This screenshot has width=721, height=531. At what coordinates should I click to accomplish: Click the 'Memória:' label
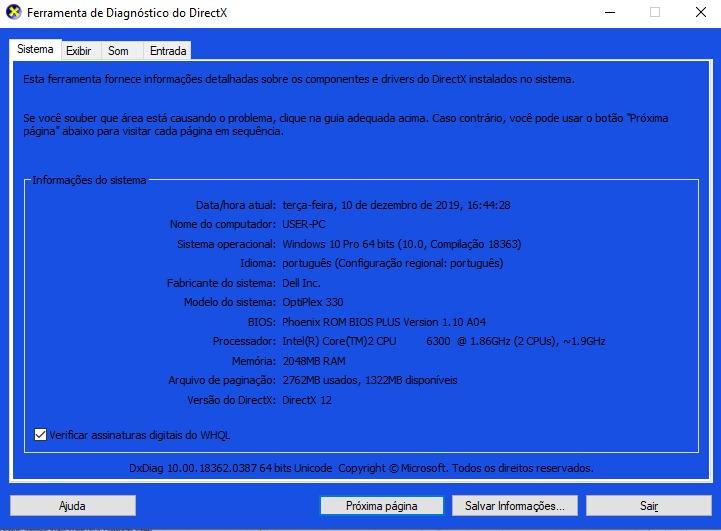(254, 361)
